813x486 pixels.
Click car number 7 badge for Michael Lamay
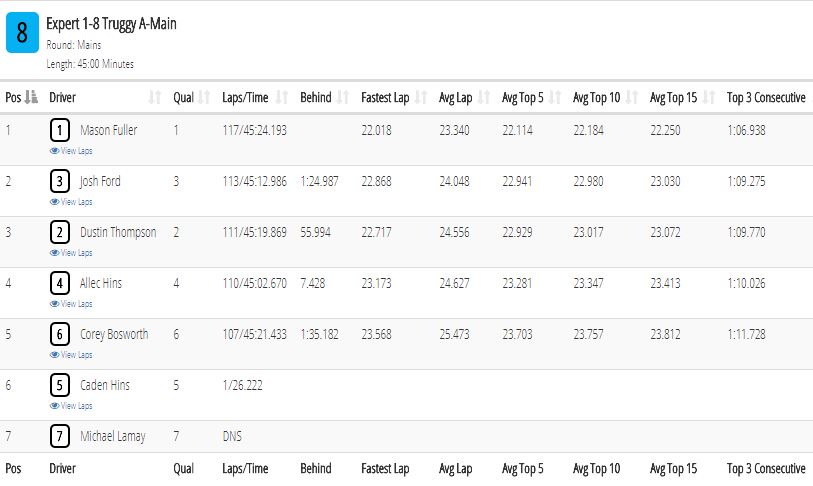pos(60,436)
